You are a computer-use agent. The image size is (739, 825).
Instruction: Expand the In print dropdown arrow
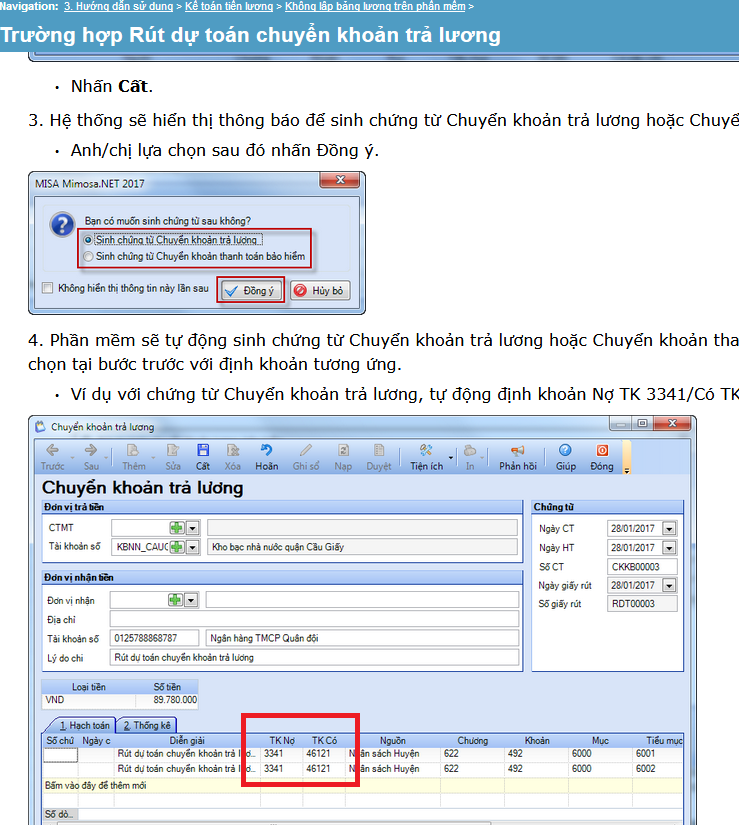pyautogui.click(x=483, y=458)
